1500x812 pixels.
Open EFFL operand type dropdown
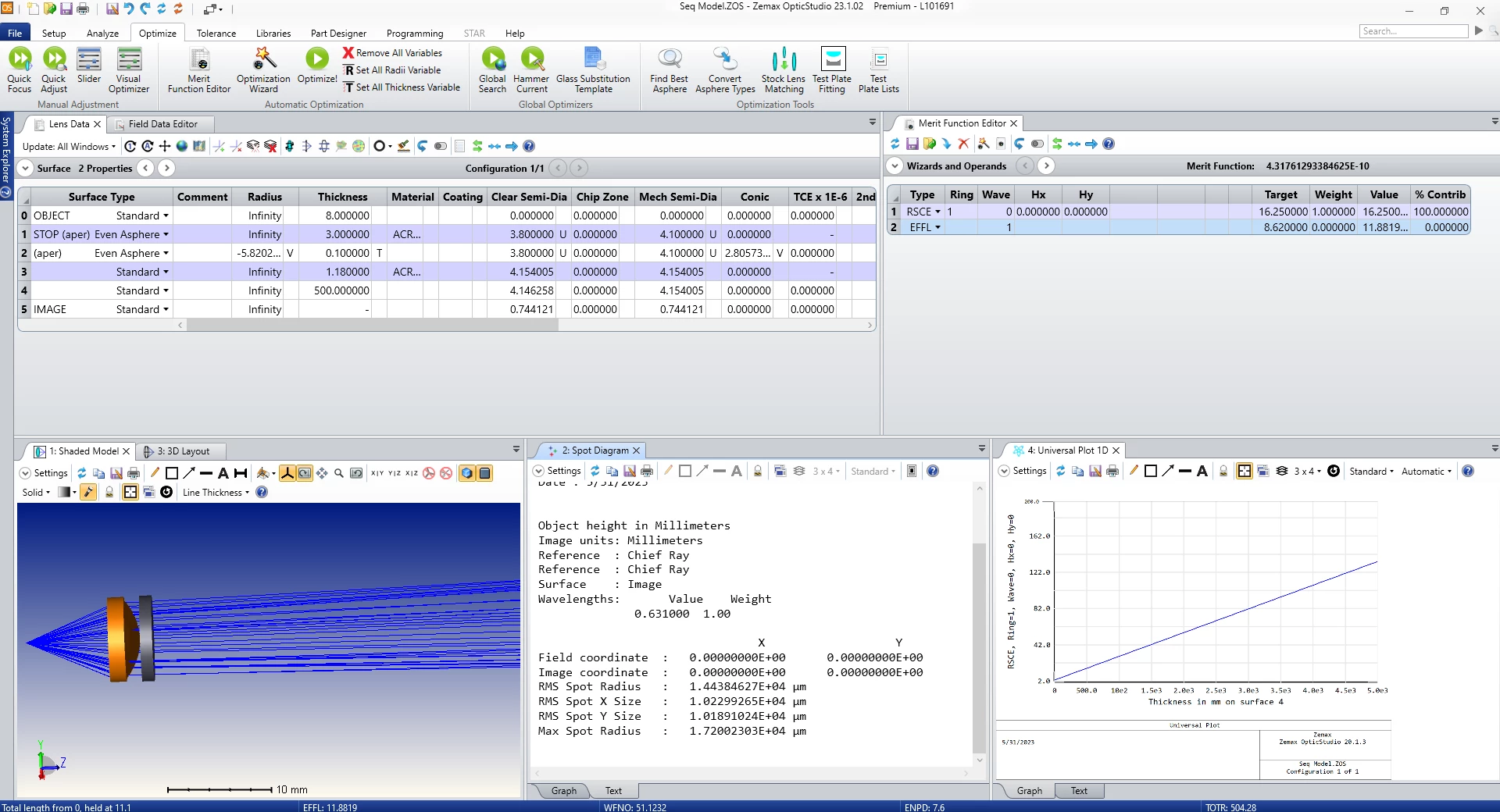click(937, 228)
